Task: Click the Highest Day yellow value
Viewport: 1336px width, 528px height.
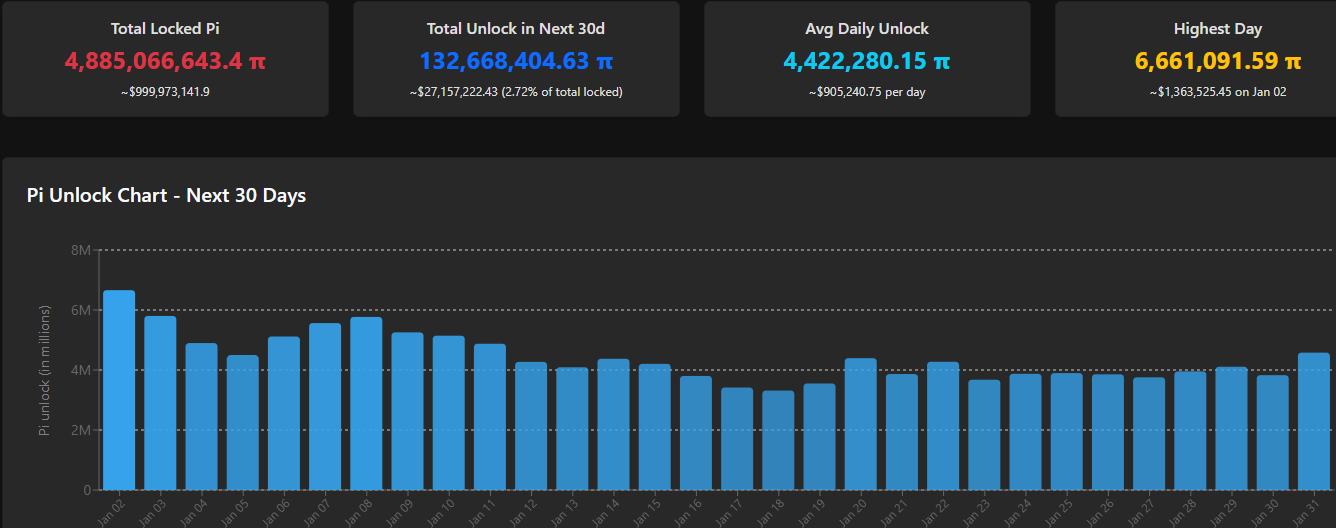Action: click(1217, 61)
